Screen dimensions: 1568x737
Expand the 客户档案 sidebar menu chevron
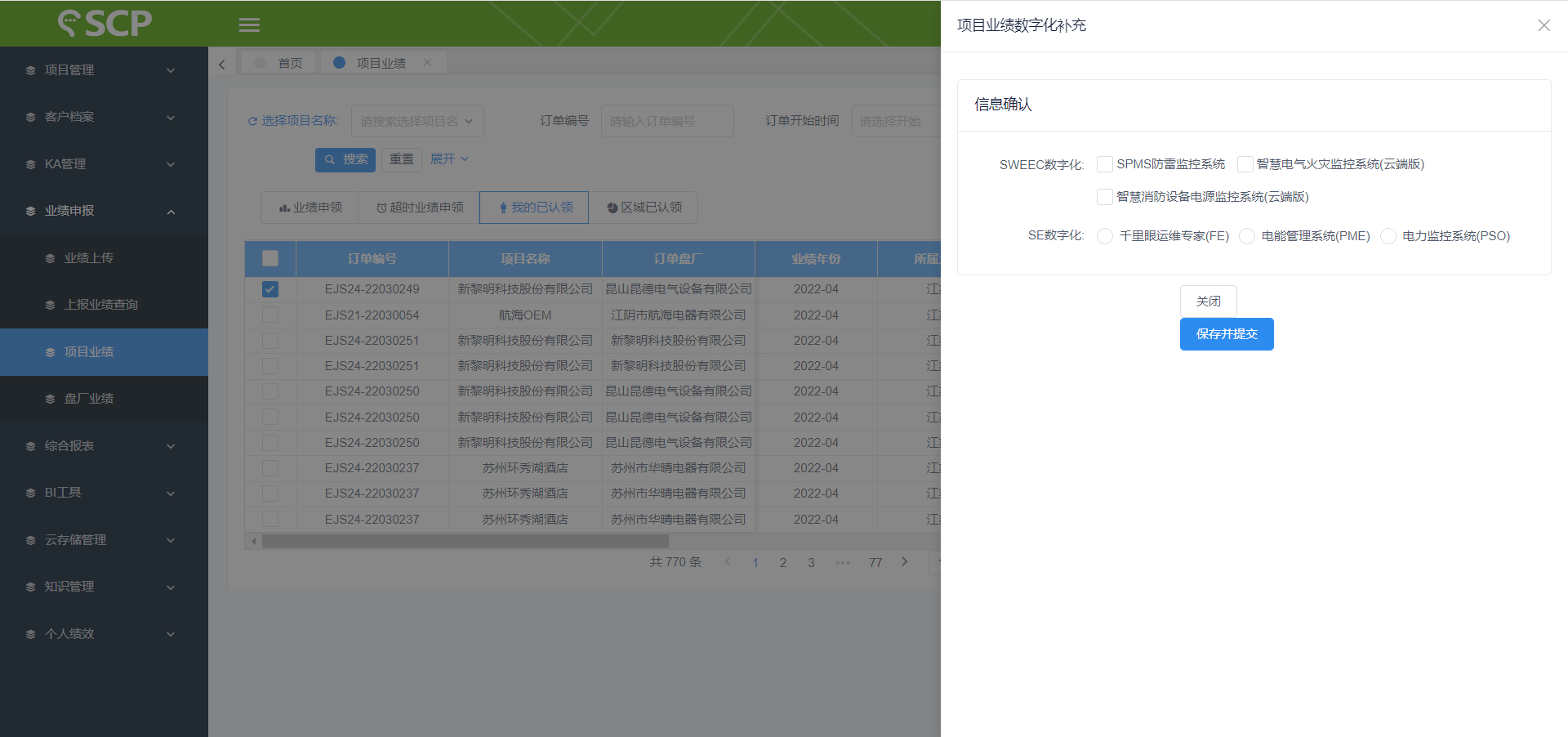pyautogui.click(x=171, y=118)
